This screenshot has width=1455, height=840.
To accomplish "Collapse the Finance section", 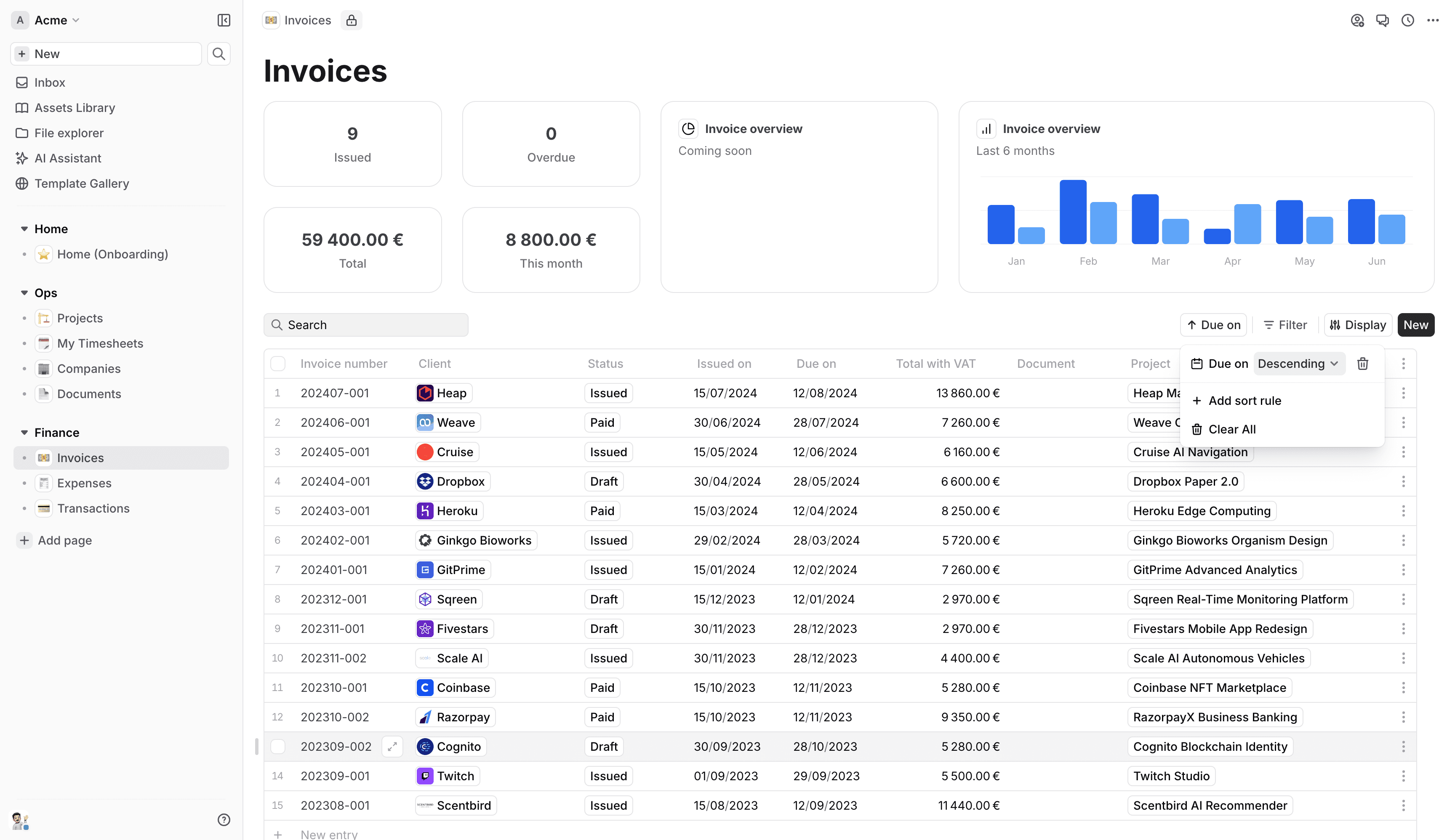I will [24, 432].
